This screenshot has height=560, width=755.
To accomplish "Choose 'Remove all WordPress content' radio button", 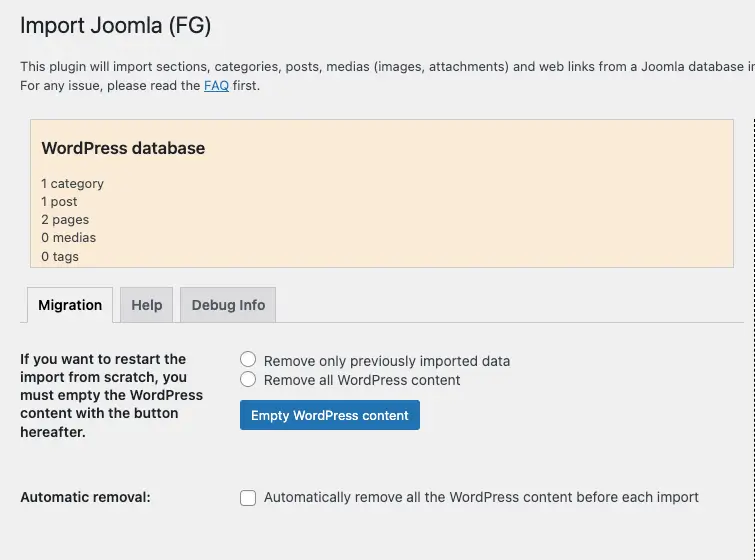I will [248, 379].
